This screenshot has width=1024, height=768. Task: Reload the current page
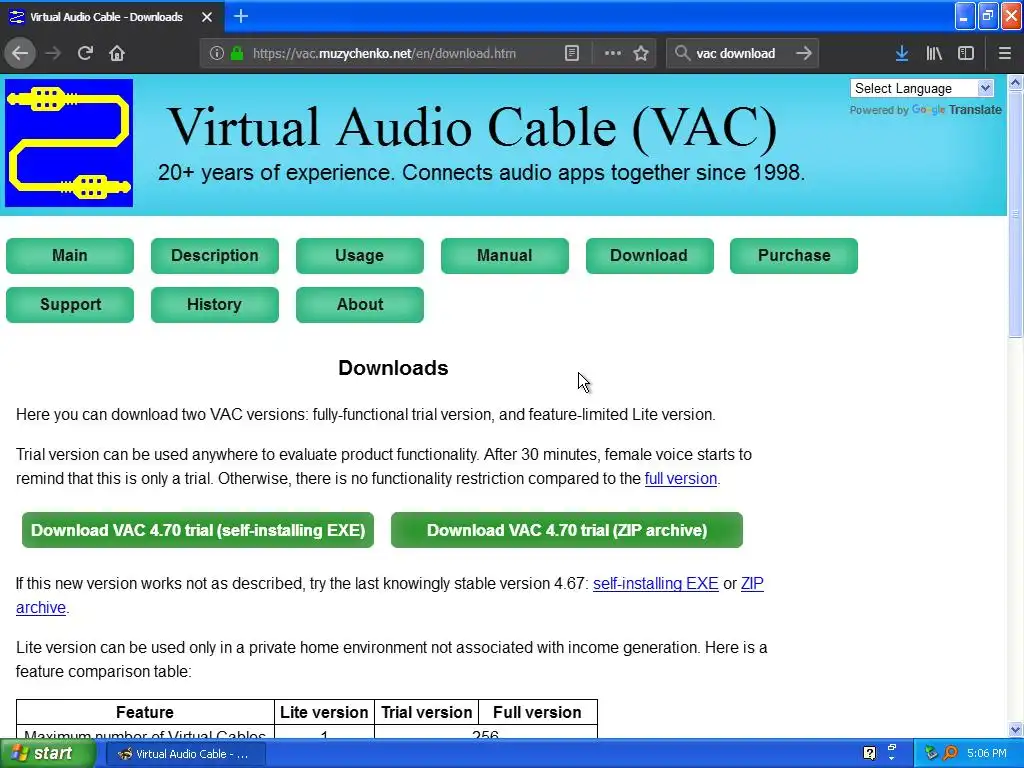[85, 54]
